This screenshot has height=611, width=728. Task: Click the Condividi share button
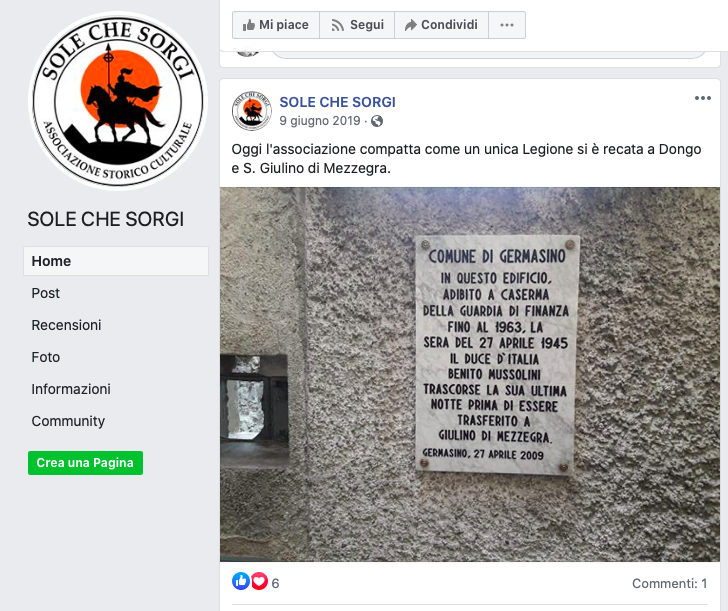pos(441,25)
